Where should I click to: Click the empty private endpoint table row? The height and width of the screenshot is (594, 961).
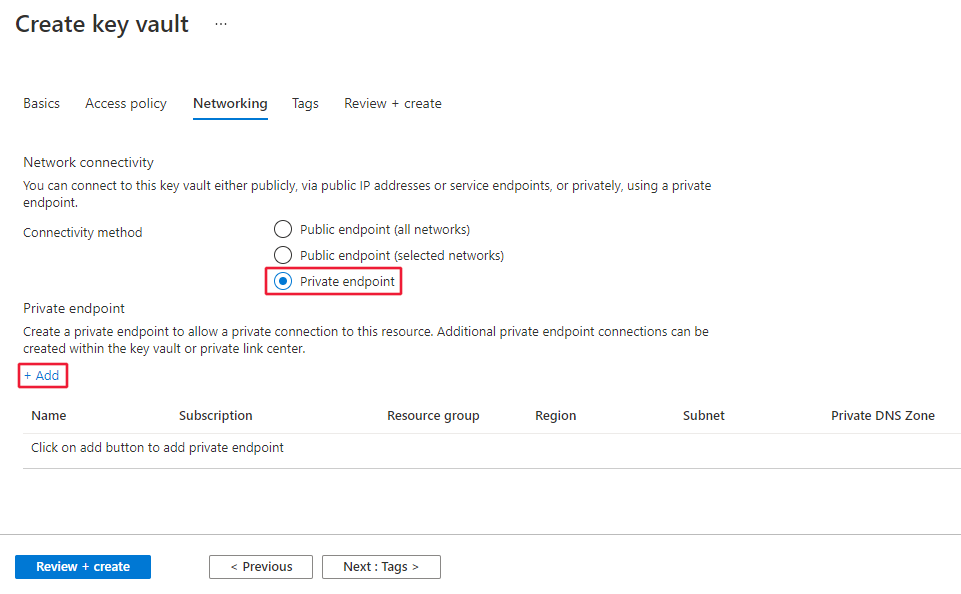click(x=158, y=448)
